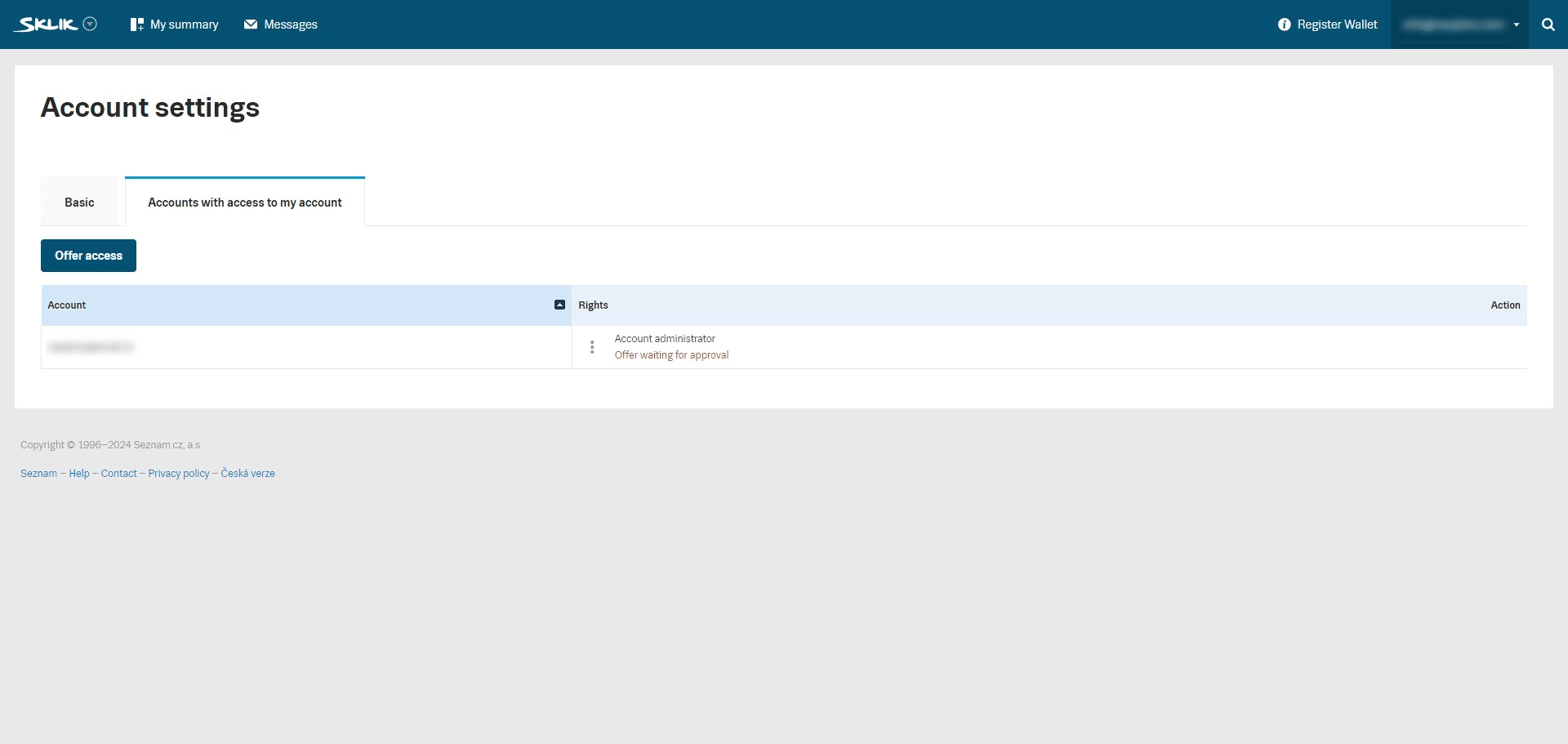1568x744 pixels.
Task: Toggle sorting with the Account column arrow icon
Action: (559, 304)
